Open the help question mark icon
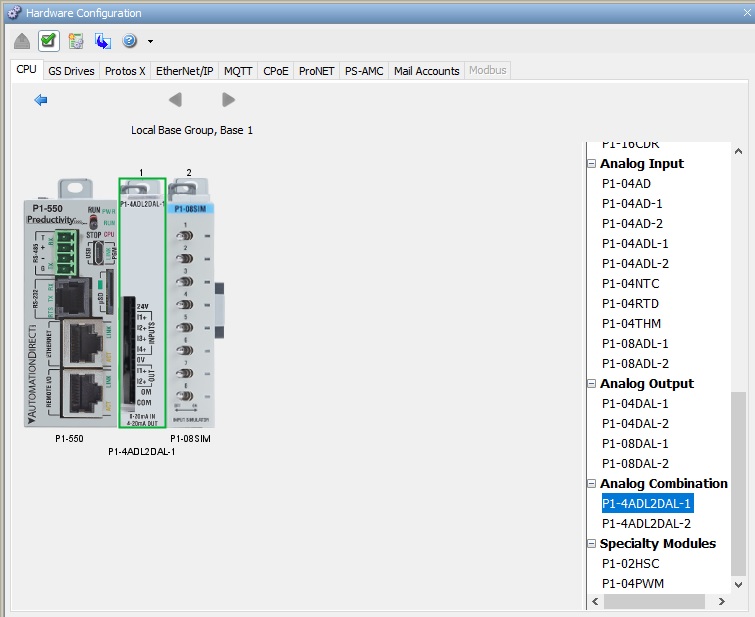Screen dimensions: 755x617 point(130,41)
